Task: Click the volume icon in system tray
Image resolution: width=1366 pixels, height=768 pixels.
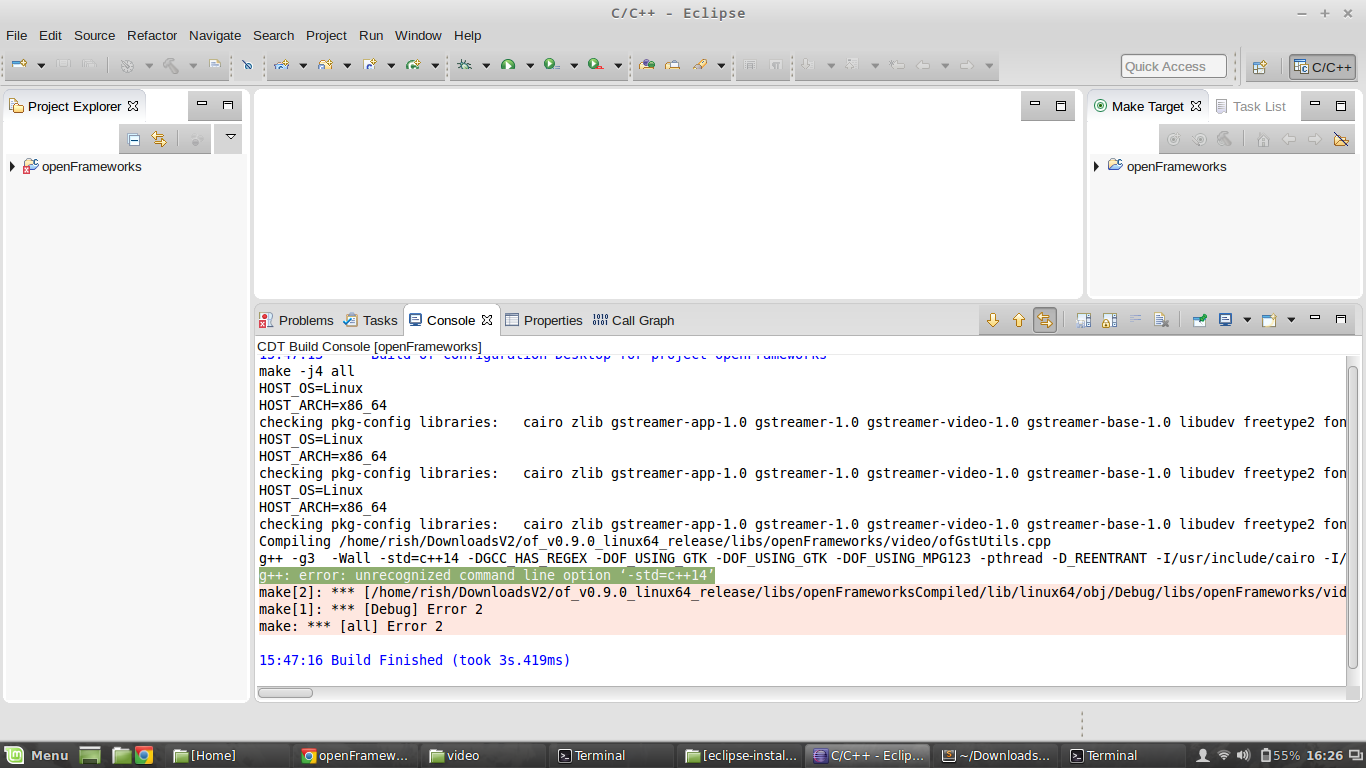Action: (1243, 755)
